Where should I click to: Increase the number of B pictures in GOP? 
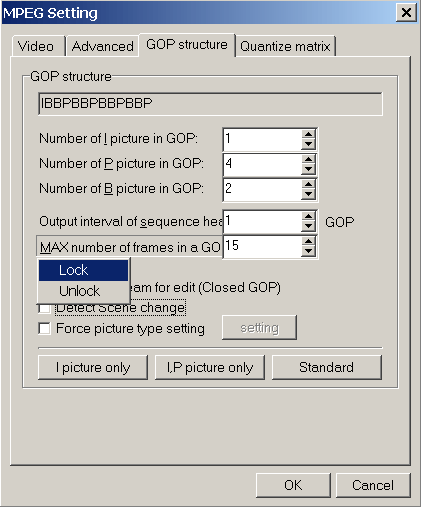click(308, 184)
